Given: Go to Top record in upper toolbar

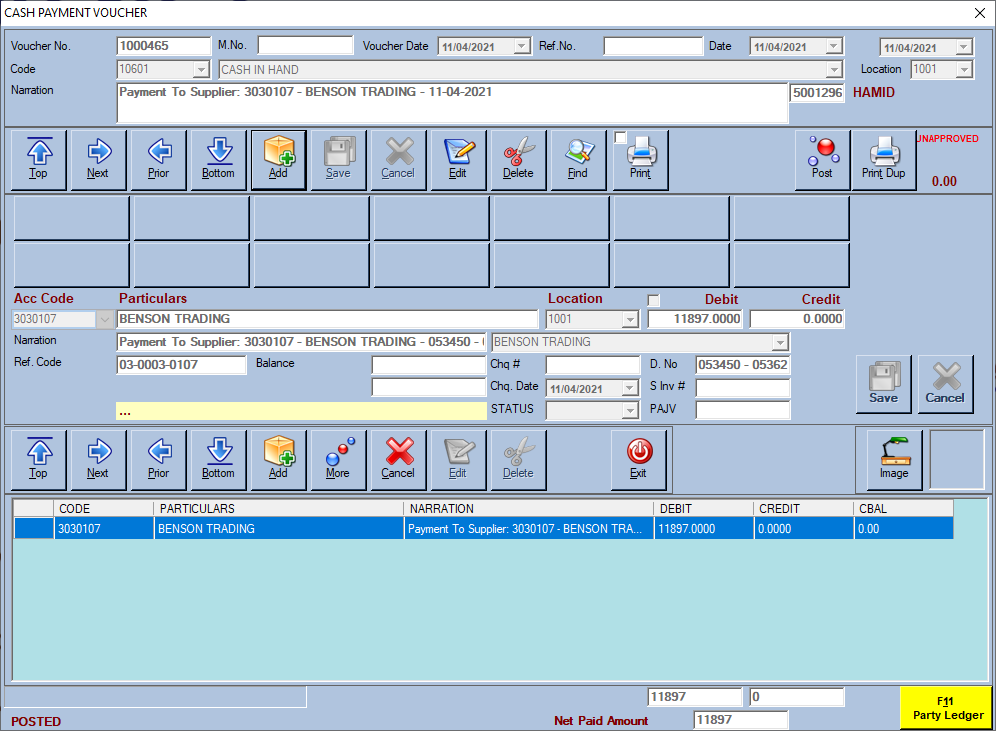Looking at the screenshot, I should 39,160.
